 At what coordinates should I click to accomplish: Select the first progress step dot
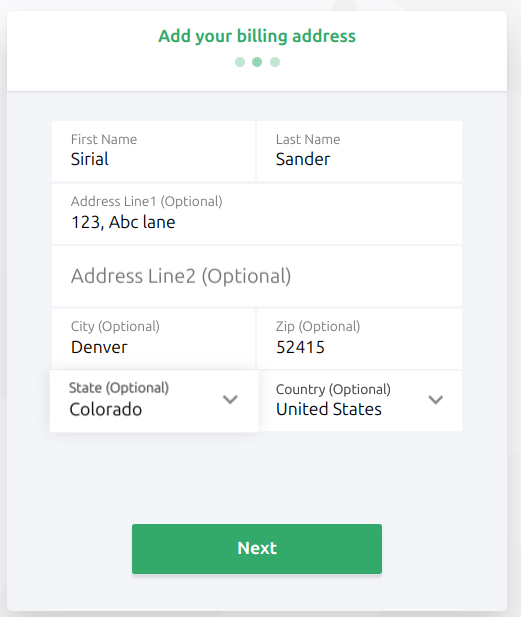point(240,62)
